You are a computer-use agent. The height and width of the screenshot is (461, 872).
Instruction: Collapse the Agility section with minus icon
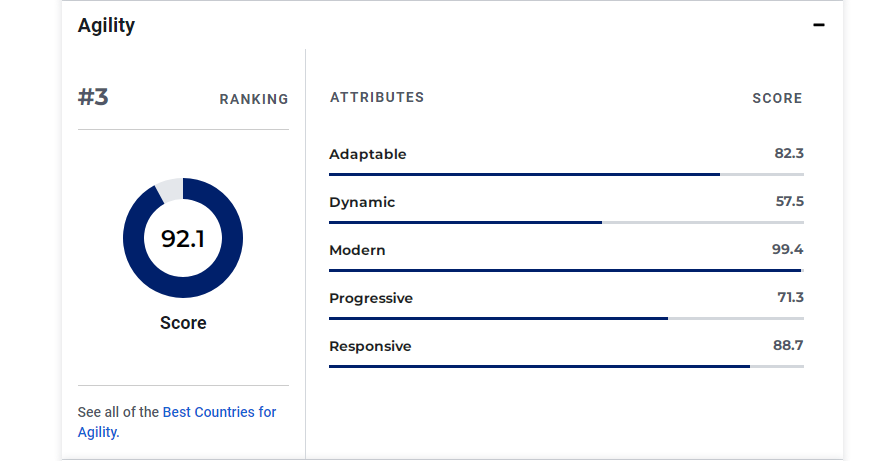tap(819, 25)
